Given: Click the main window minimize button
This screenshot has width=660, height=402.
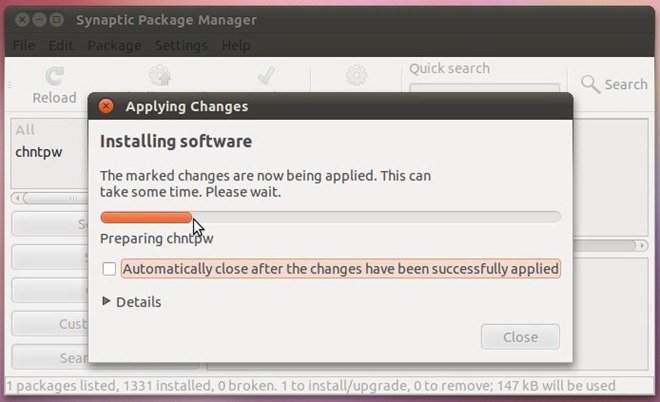Looking at the screenshot, I should (40, 20).
